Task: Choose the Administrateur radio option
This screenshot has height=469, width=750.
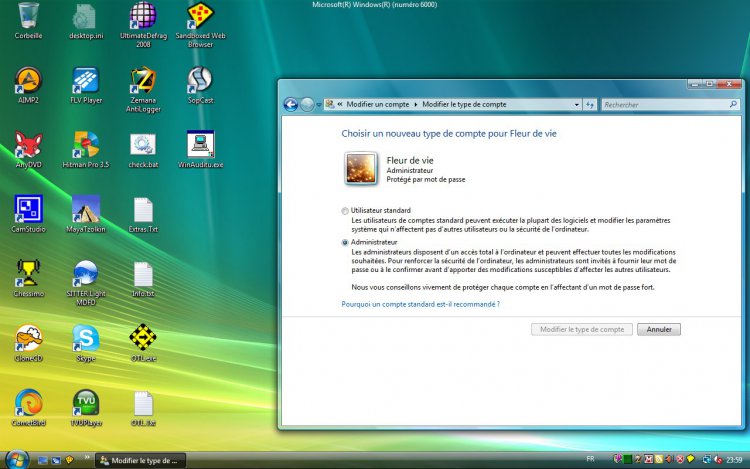Action: pyautogui.click(x=345, y=242)
